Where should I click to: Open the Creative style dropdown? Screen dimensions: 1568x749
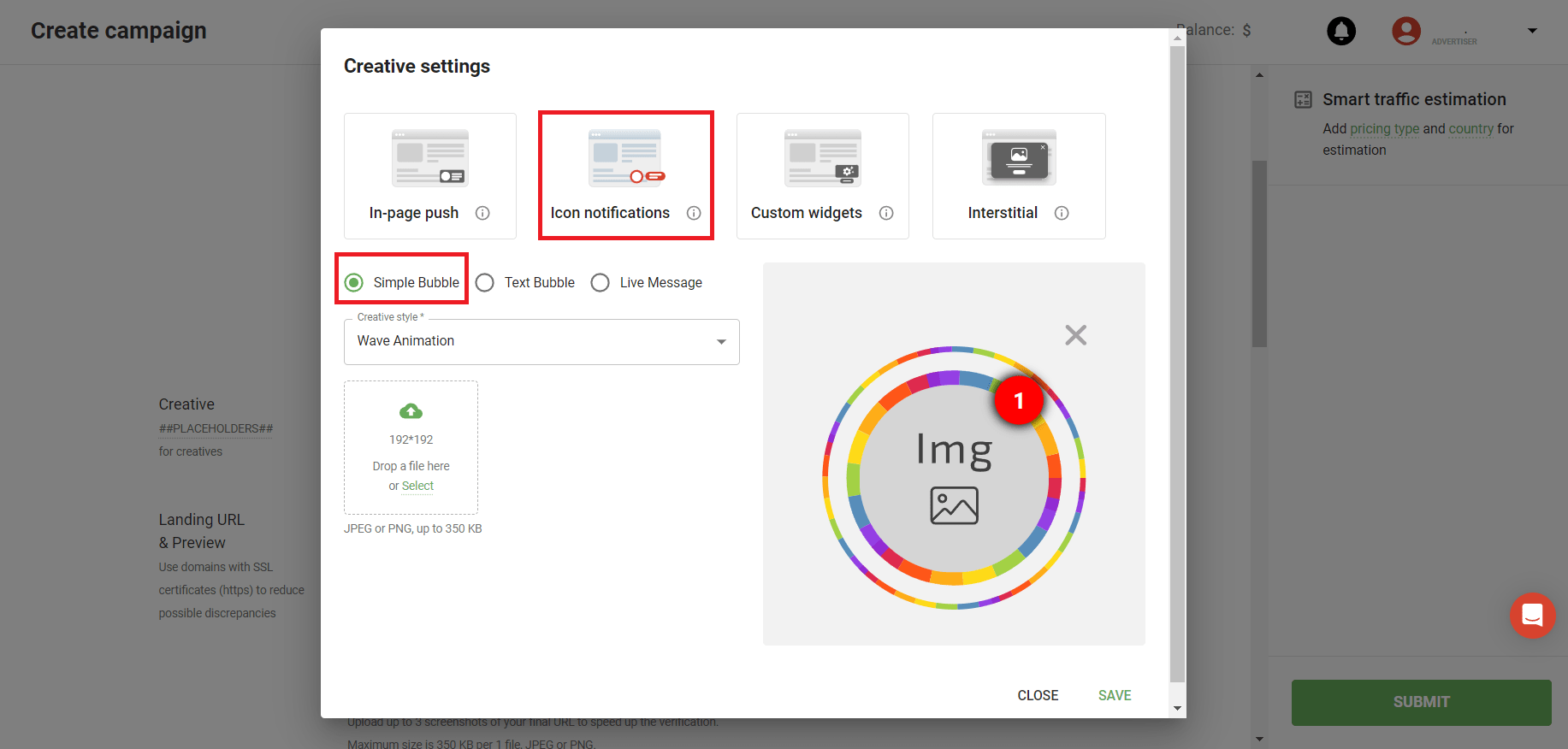pos(541,341)
